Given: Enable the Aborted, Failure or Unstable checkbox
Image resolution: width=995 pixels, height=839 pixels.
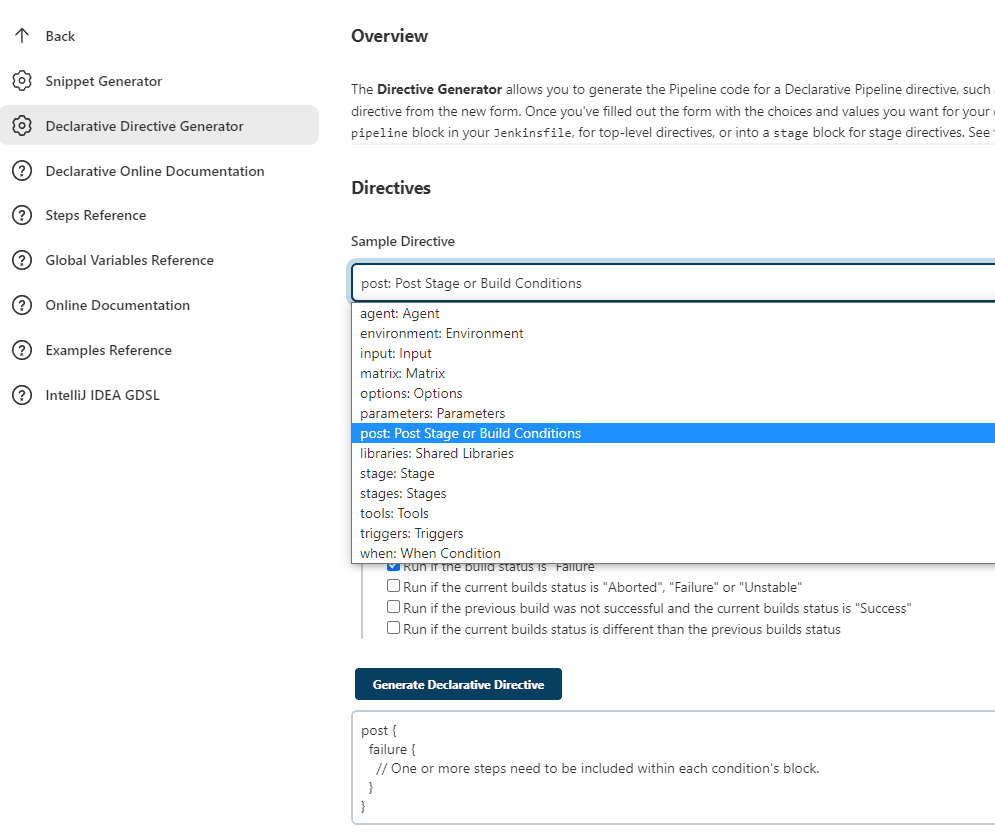Looking at the screenshot, I should pyautogui.click(x=394, y=587).
